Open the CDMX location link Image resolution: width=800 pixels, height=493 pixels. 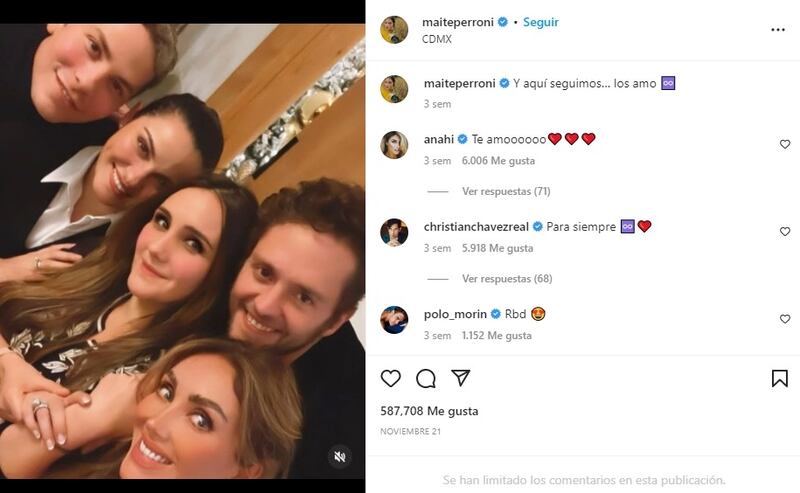[x=437, y=39]
